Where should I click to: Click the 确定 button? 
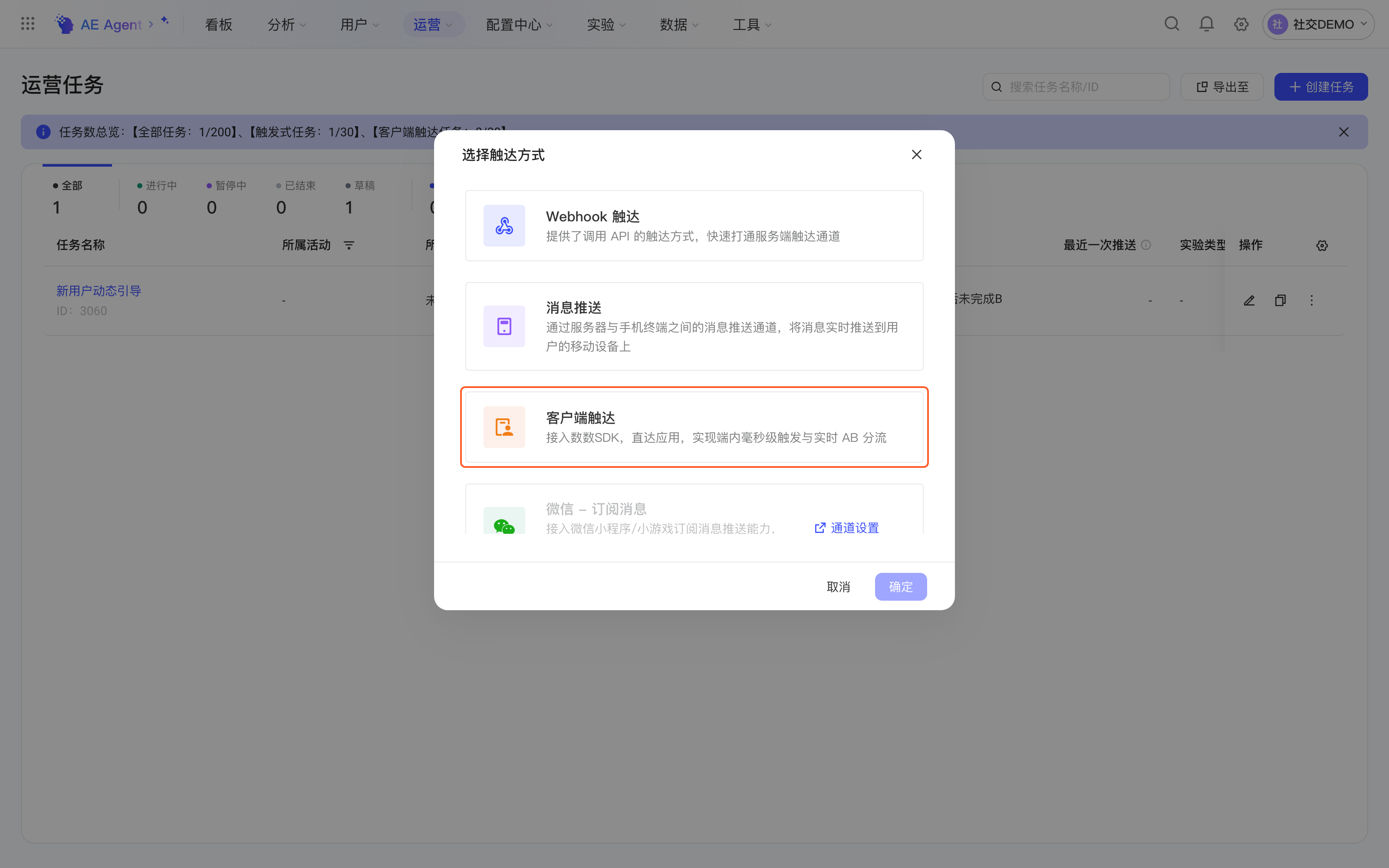pyautogui.click(x=901, y=587)
